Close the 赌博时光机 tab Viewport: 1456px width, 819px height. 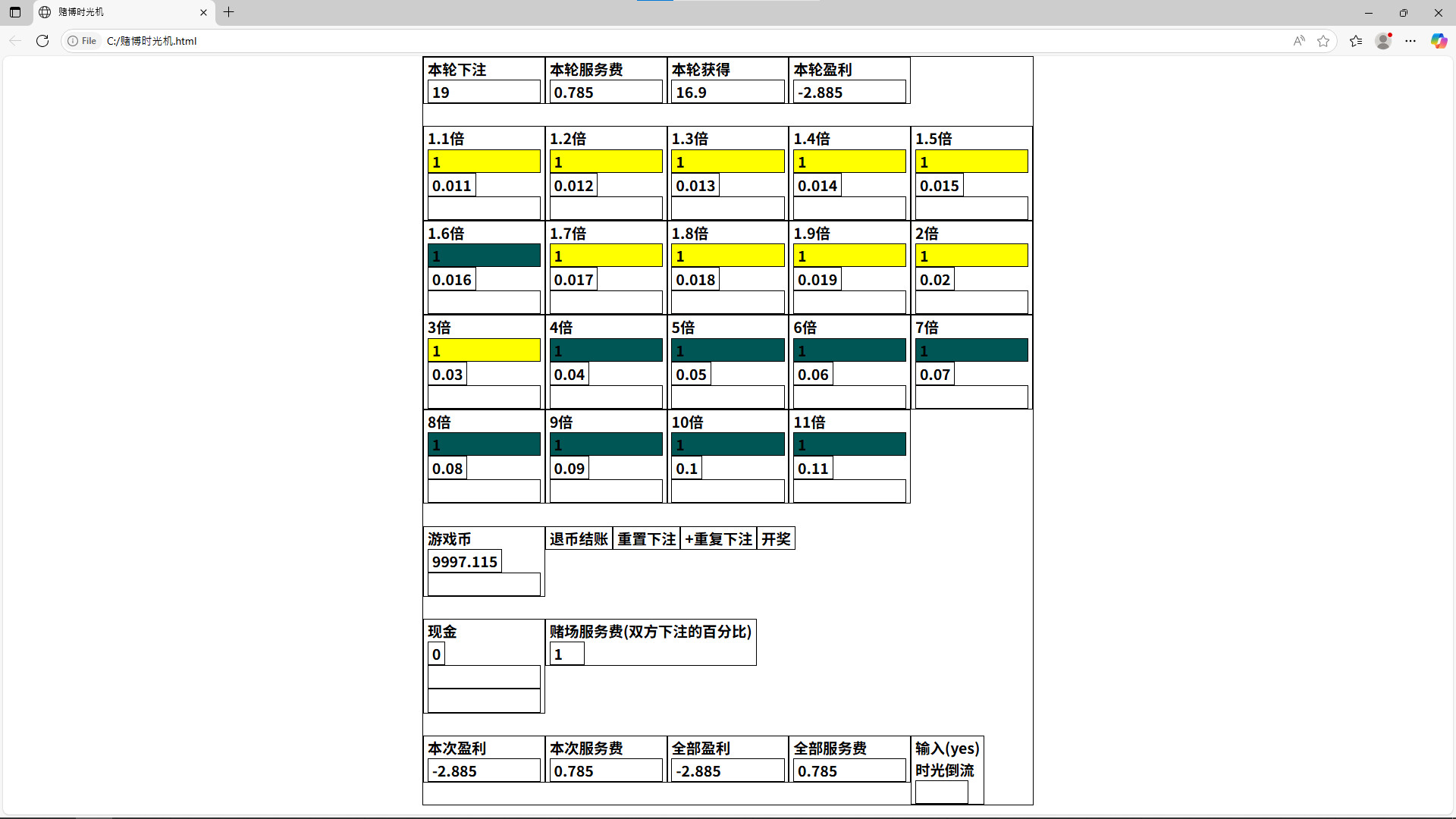(x=203, y=12)
